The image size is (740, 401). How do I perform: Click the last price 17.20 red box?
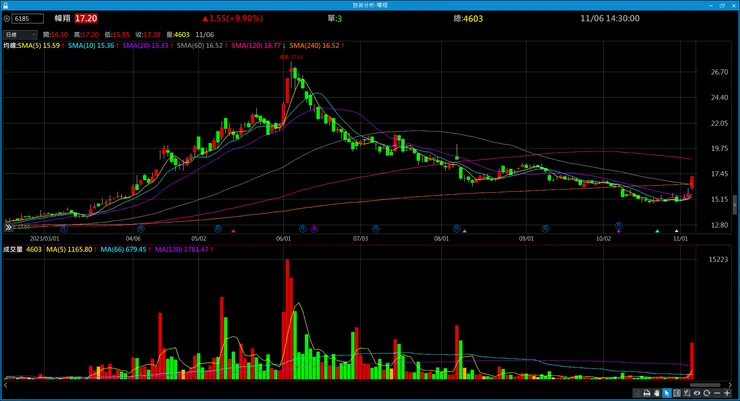[x=86, y=18]
